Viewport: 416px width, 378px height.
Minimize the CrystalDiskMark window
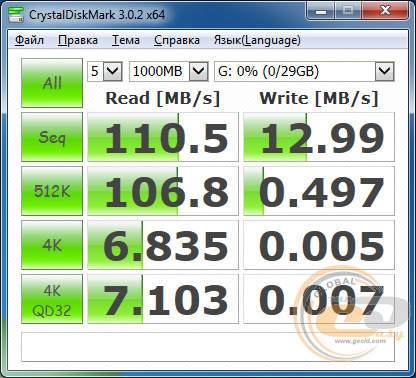click(321, 12)
